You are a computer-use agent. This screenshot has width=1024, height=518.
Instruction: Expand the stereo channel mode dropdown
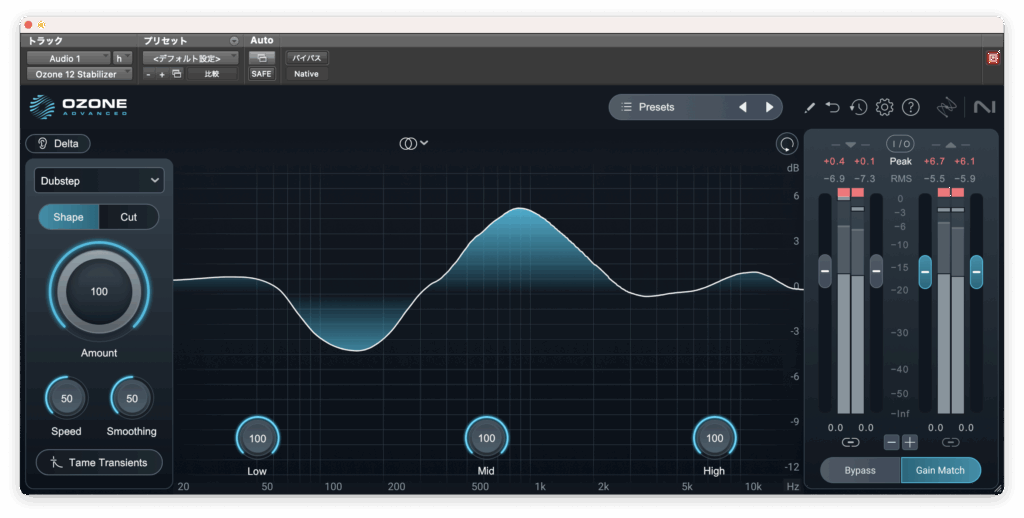pos(413,143)
